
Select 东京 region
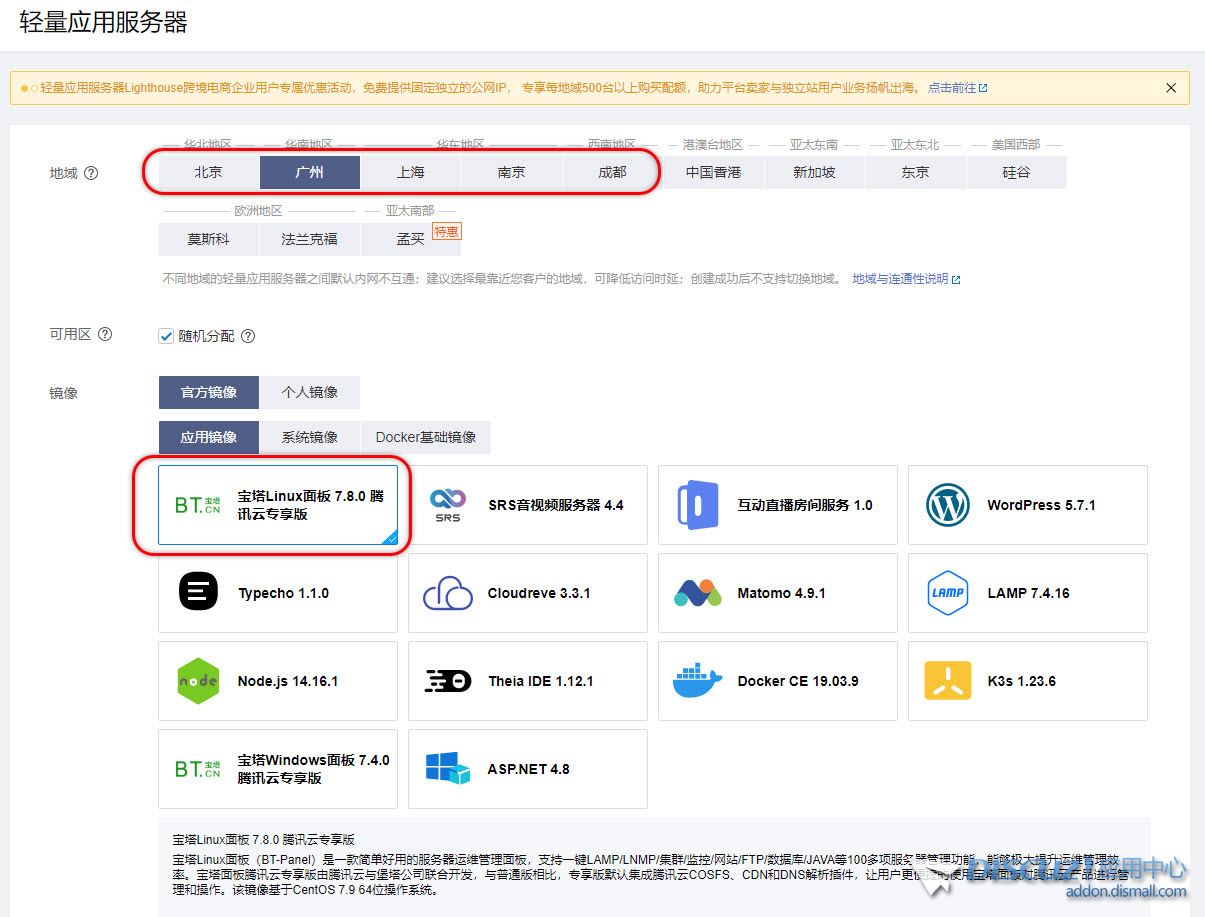(915, 172)
